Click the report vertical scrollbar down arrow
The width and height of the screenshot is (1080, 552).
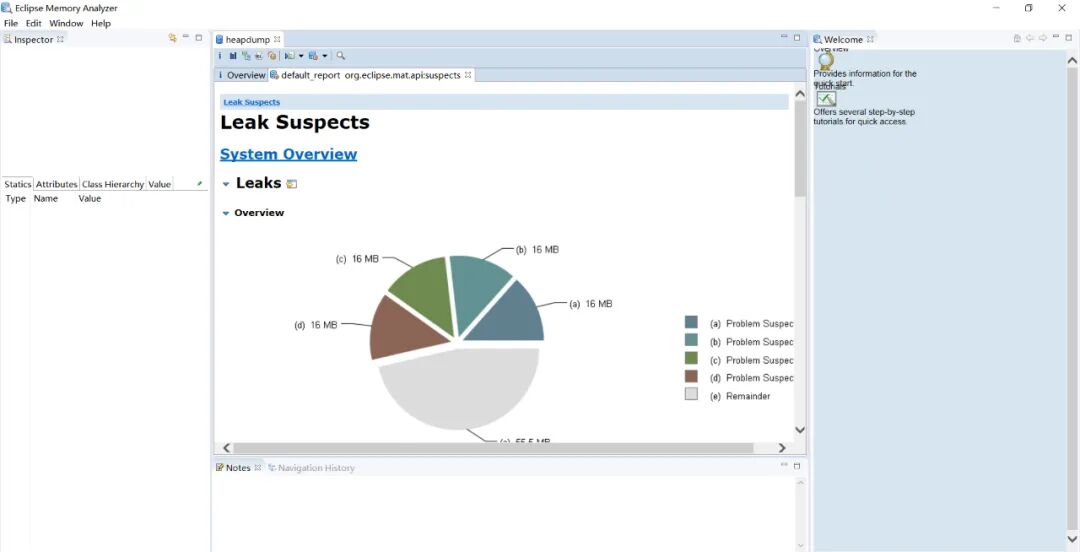pos(800,429)
